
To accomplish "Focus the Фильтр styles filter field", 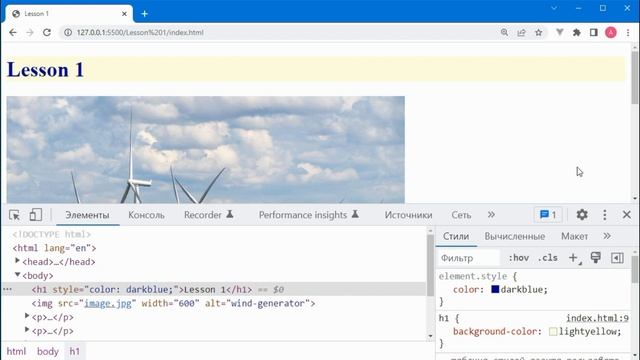I will coord(469,258).
